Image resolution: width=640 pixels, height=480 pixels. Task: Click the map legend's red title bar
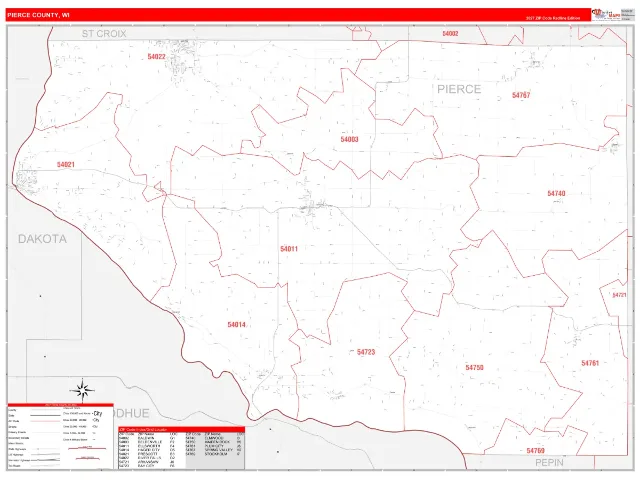(60, 405)
